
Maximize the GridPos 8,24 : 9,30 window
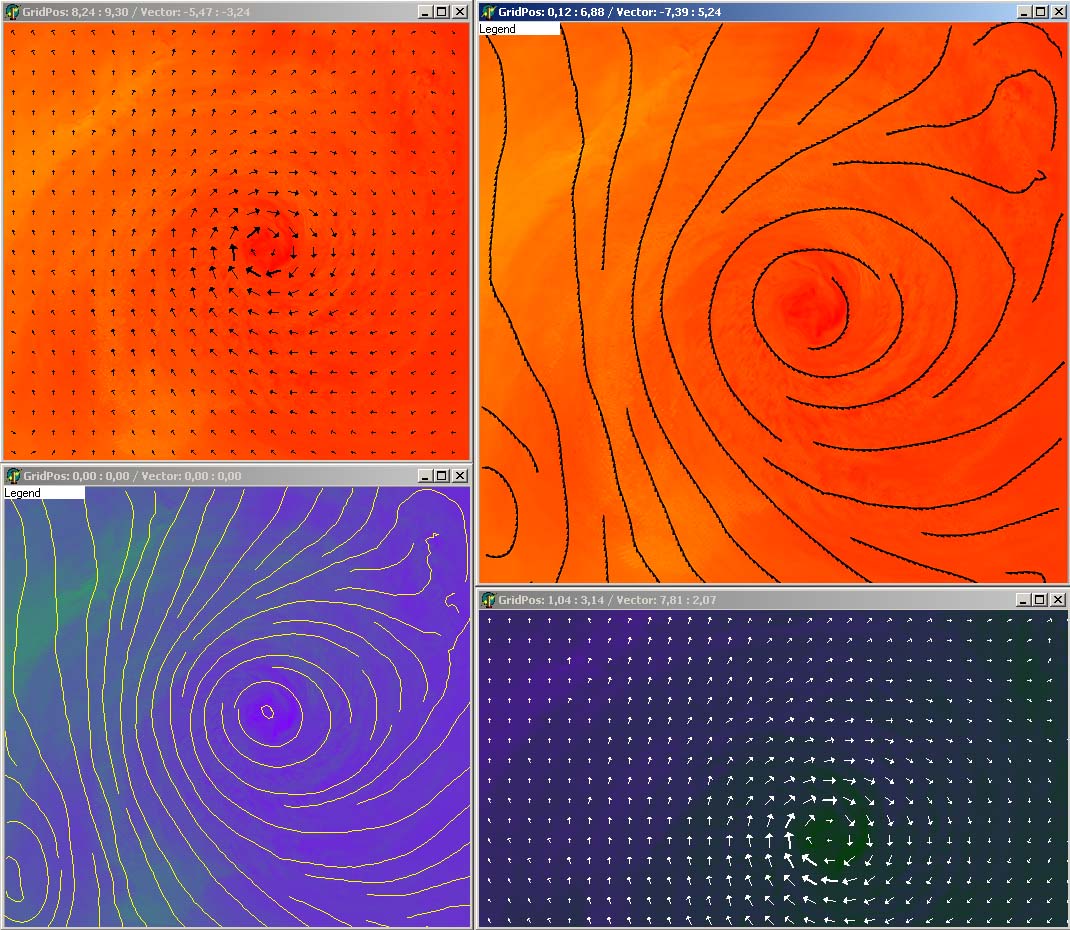tap(443, 12)
